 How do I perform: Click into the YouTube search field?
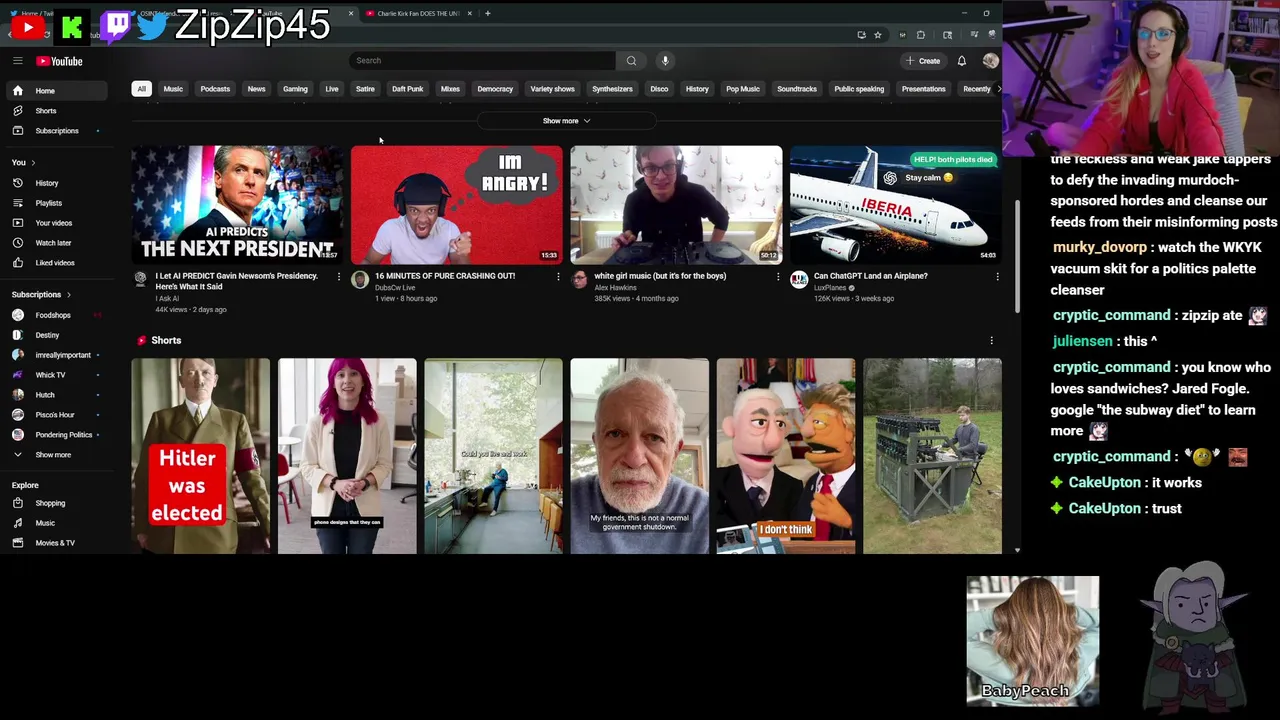tap(482, 61)
